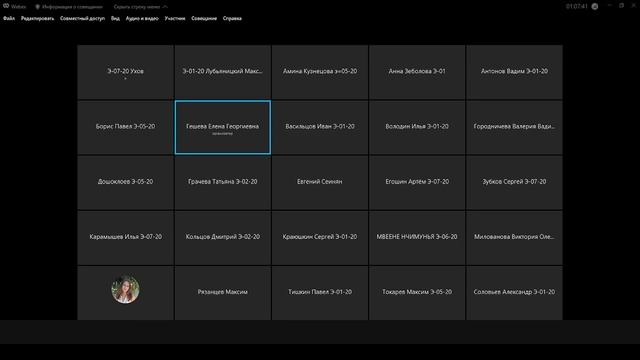
Task: Close the Webex meeting window
Action: pyautogui.click(x=633, y=6)
